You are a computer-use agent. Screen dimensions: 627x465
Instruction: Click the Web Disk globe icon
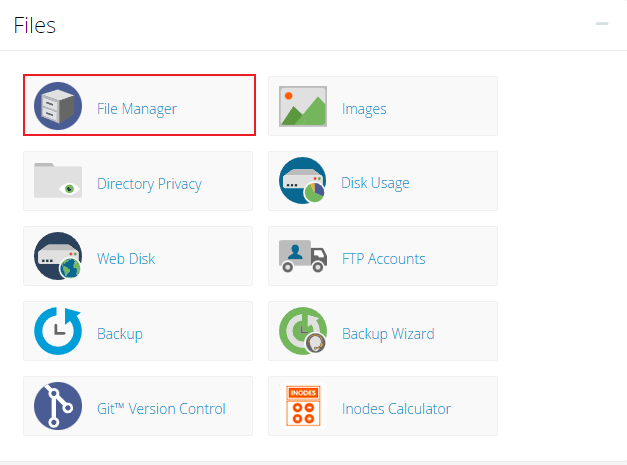(x=58, y=256)
